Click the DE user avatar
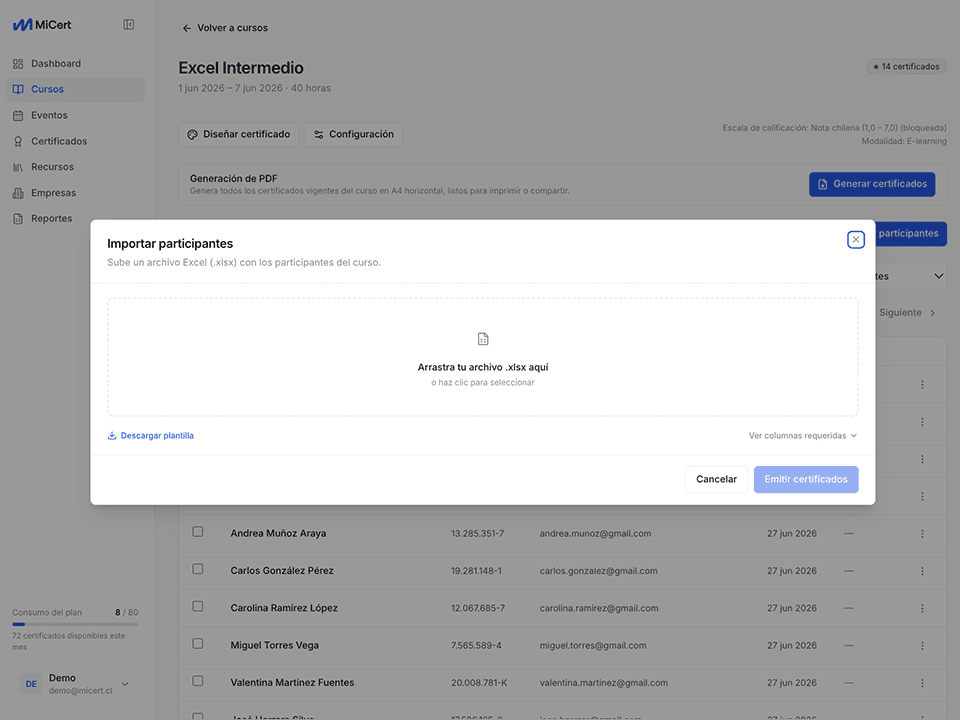Viewport: 960px width, 720px height. click(x=31, y=684)
